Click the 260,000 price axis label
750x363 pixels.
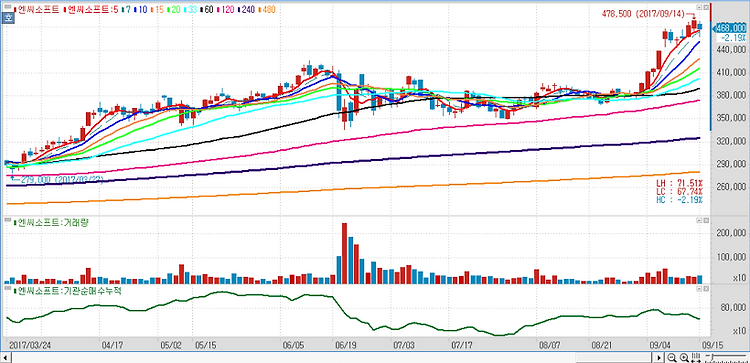pyautogui.click(x=731, y=187)
